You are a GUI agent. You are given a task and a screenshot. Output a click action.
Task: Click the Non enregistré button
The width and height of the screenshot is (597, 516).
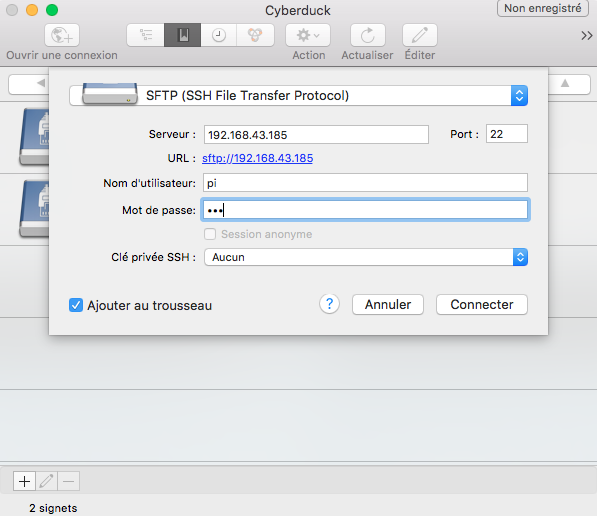click(x=543, y=8)
